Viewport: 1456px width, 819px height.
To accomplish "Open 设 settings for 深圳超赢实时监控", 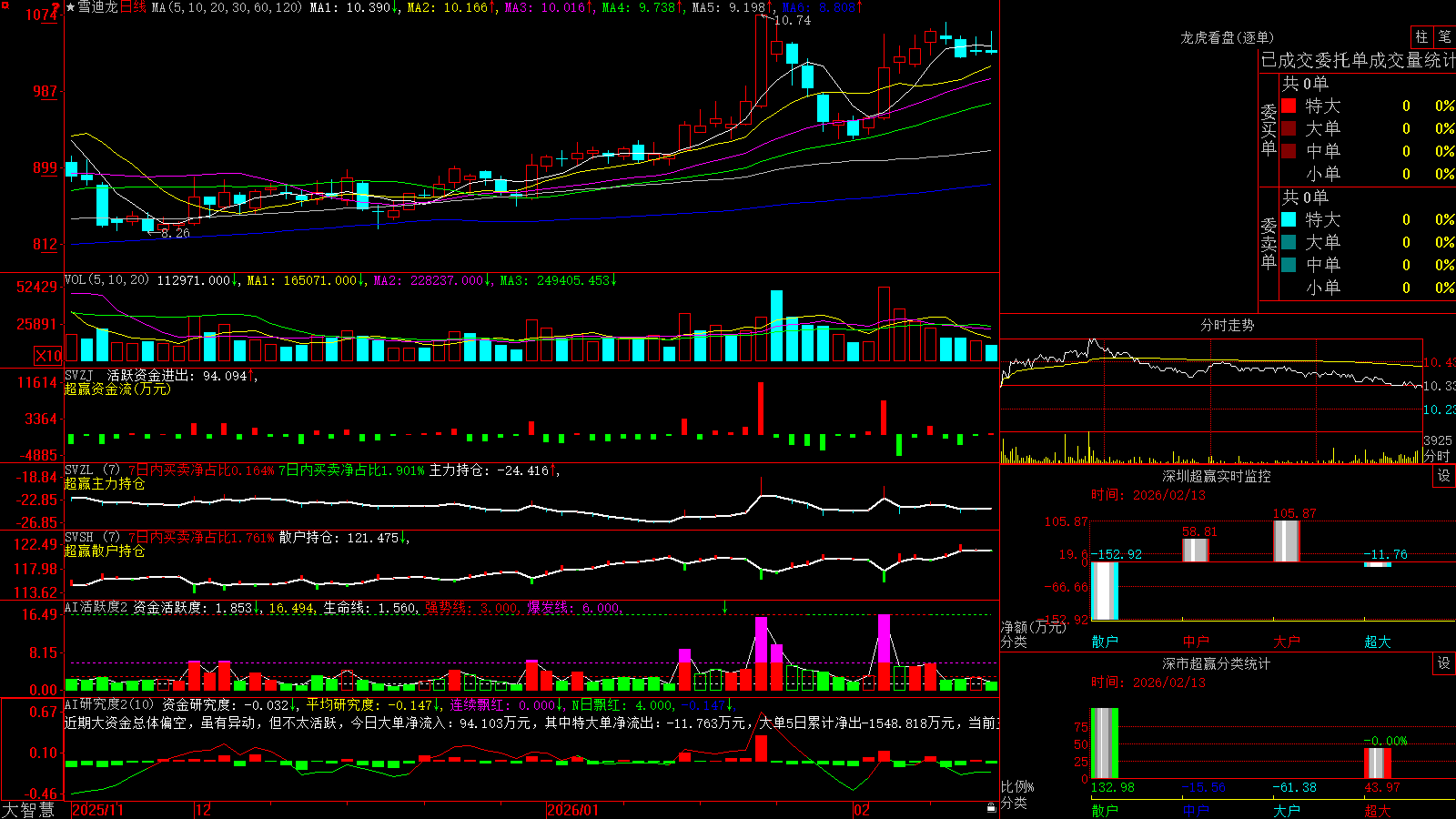I will coord(1444,476).
